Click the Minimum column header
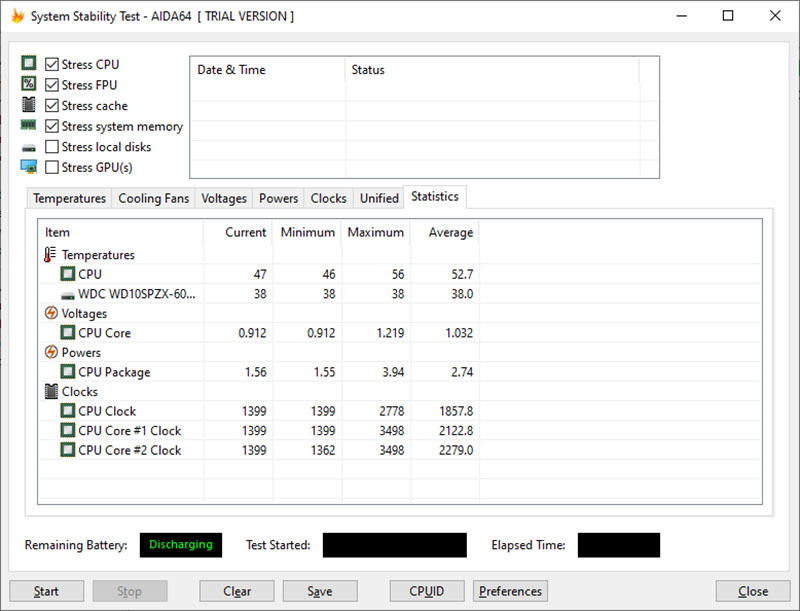This screenshot has height=611, width=800. [307, 233]
